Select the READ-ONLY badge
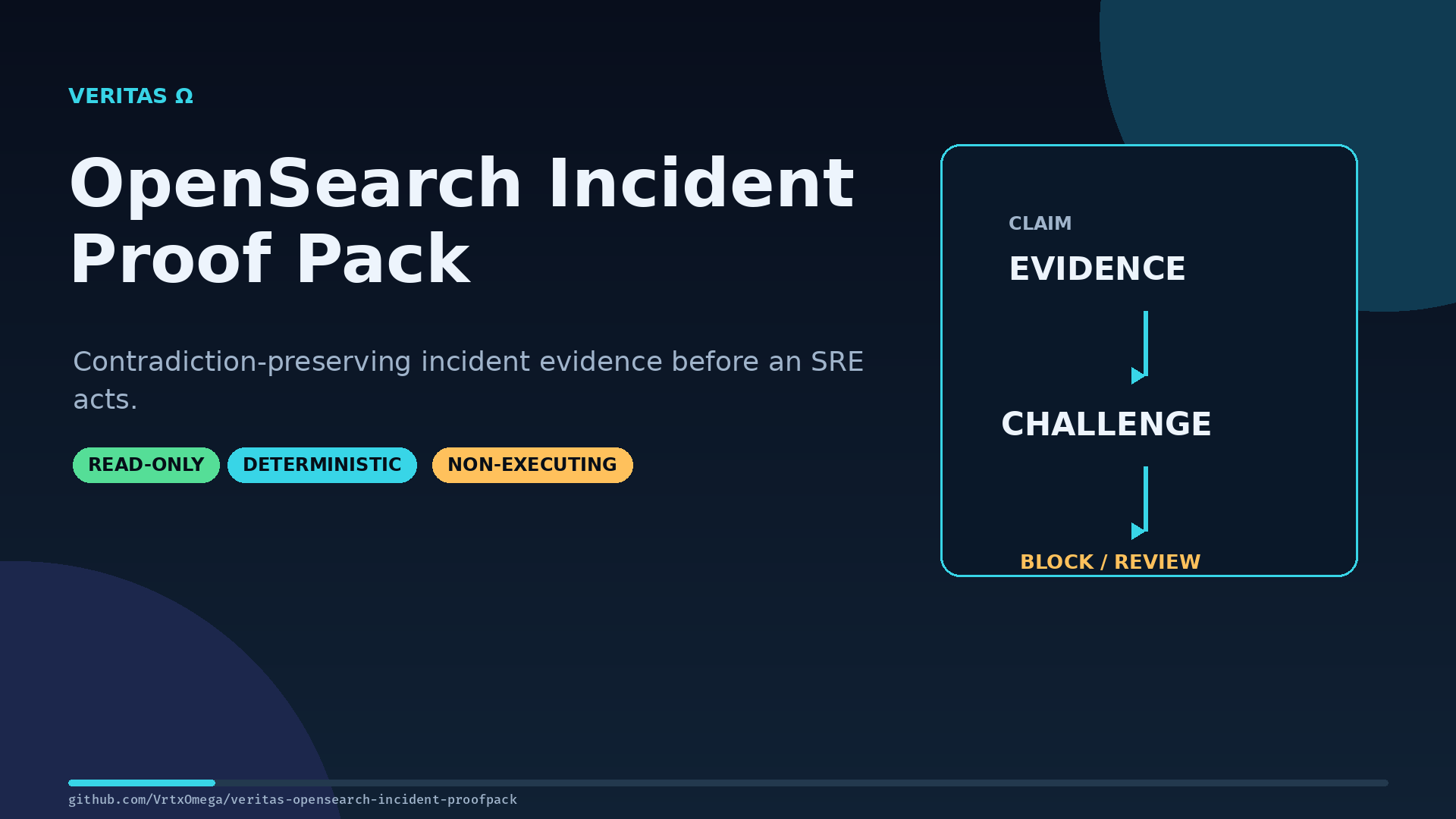The height and width of the screenshot is (819, 1456). coord(146,465)
